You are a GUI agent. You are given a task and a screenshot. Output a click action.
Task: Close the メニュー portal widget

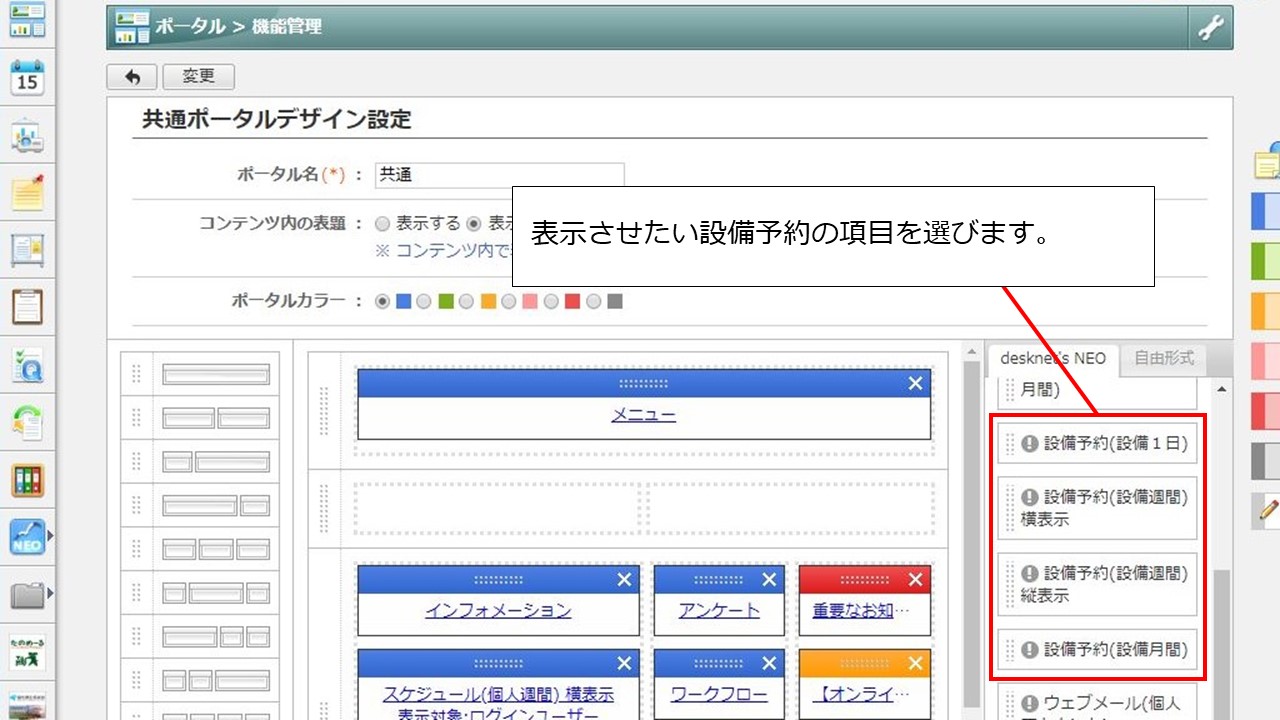(914, 383)
